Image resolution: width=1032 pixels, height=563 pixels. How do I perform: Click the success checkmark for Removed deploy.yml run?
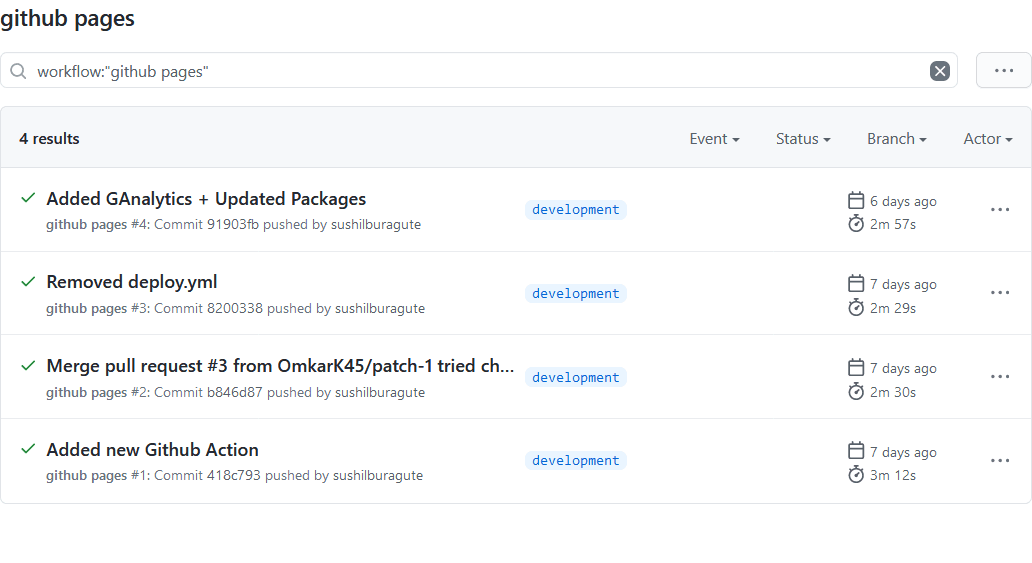pos(28,282)
